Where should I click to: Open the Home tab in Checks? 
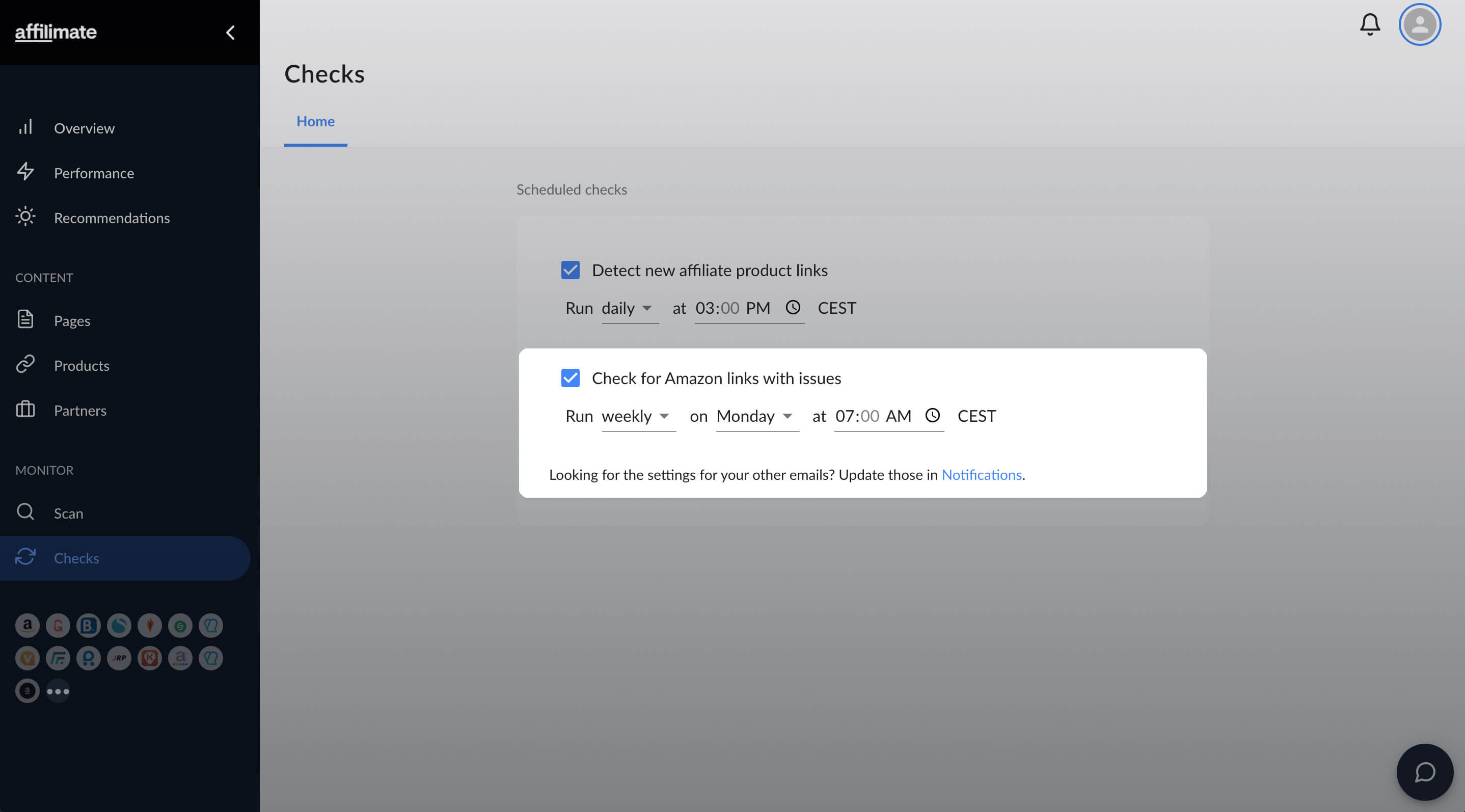click(x=315, y=121)
